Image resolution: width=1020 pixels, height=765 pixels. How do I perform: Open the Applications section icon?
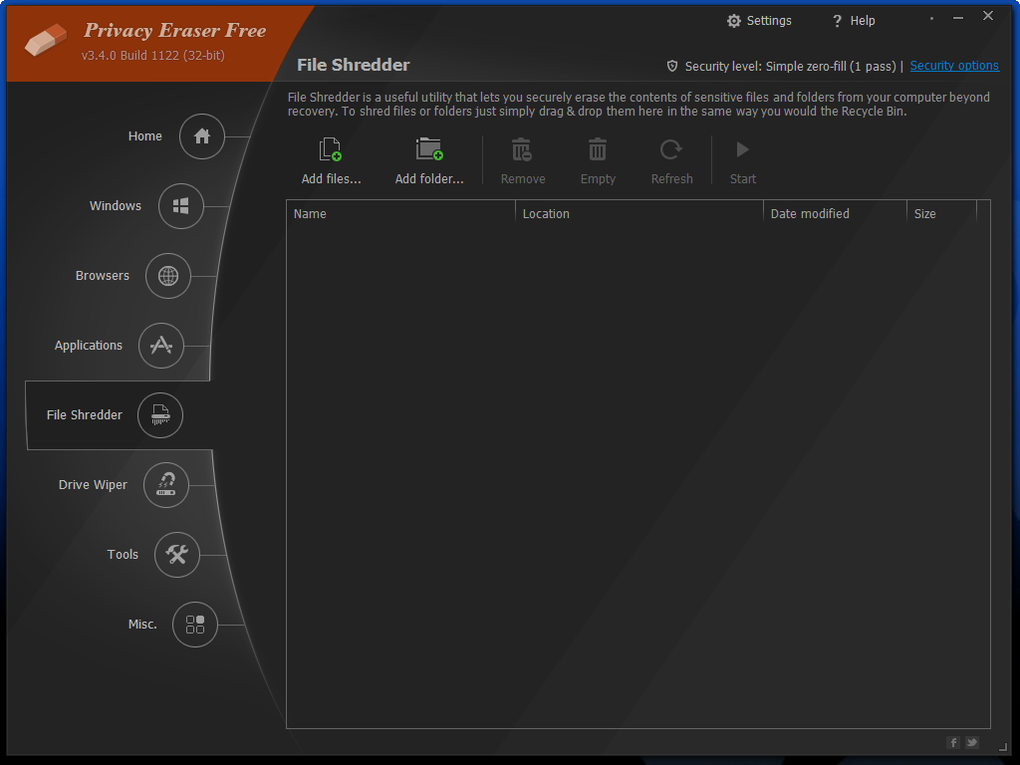pos(161,345)
